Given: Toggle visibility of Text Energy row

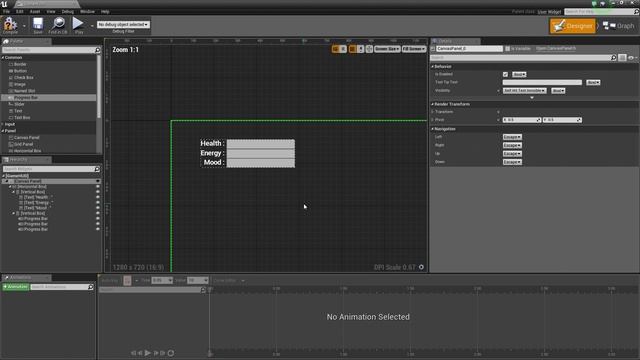Looking at the screenshot, I should [98, 202].
